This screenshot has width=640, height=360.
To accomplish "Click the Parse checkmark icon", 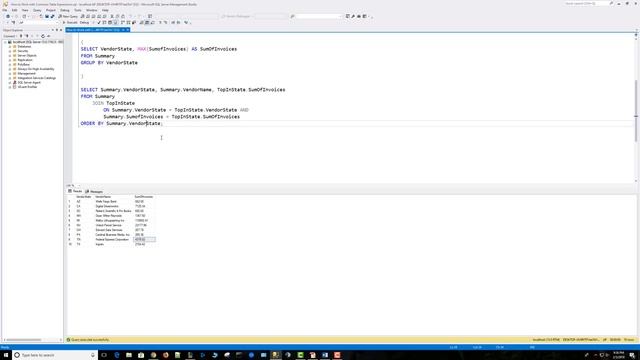I will click(x=99, y=22).
